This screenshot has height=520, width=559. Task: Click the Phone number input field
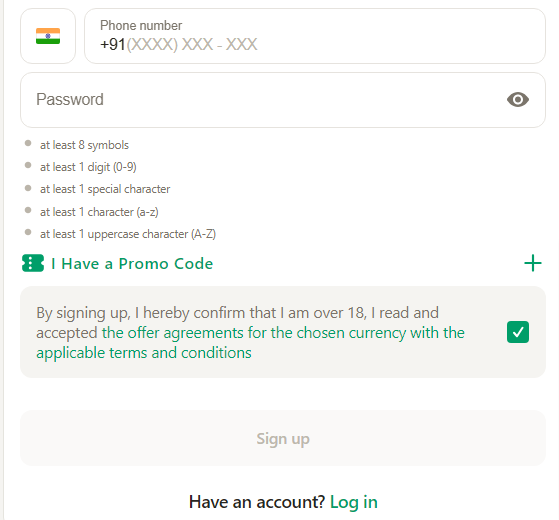315,36
